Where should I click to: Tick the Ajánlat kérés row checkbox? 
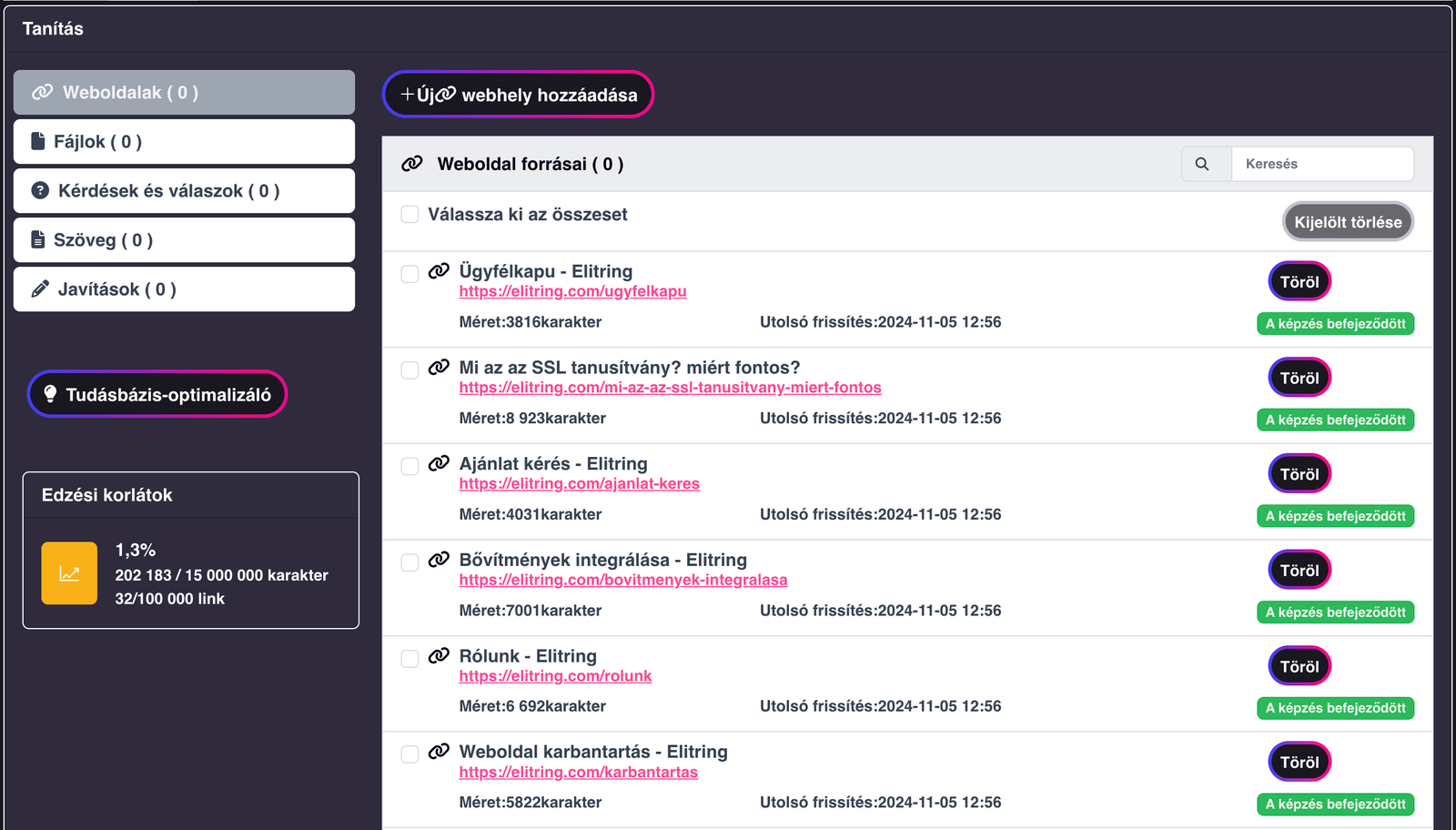410,466
